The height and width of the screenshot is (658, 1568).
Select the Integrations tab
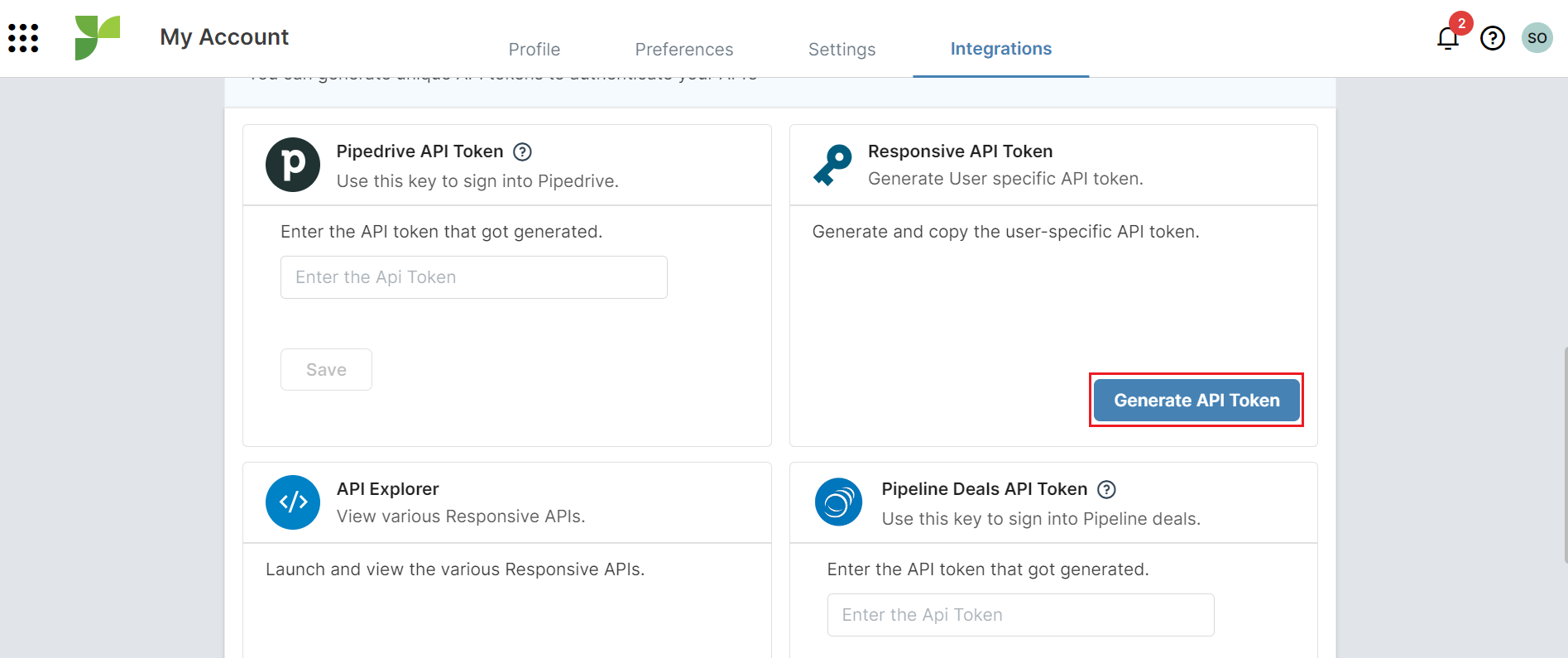pos(1001,49)
